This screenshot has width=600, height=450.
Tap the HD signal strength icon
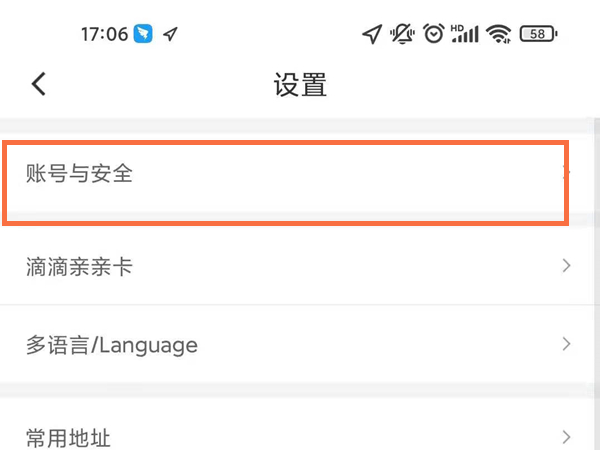464,34
